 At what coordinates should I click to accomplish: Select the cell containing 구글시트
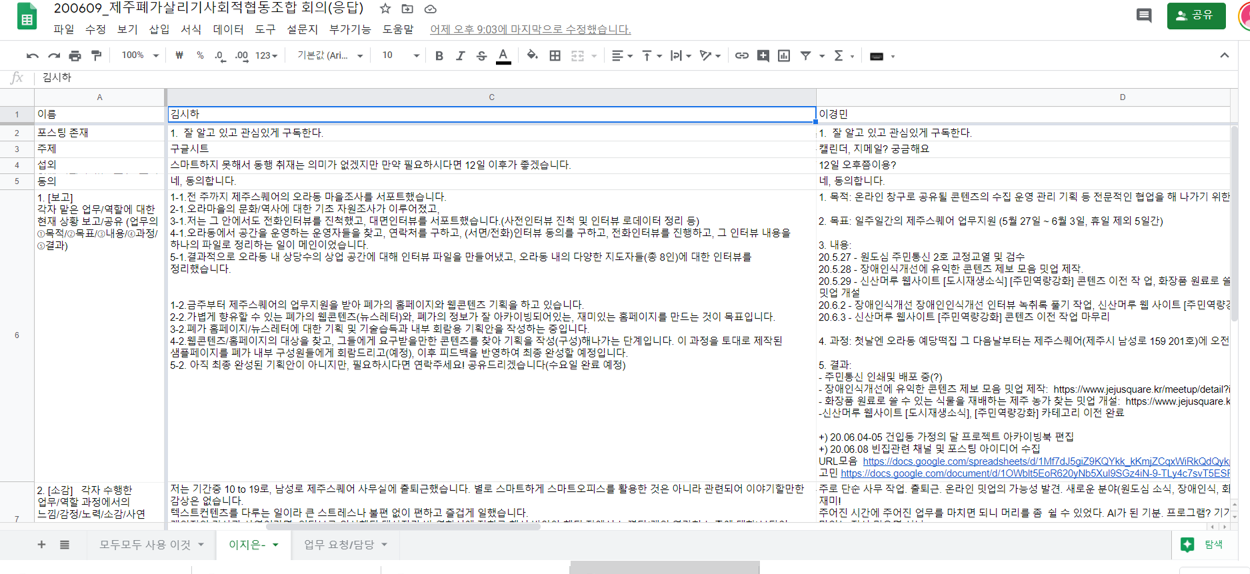pos(491,149)
